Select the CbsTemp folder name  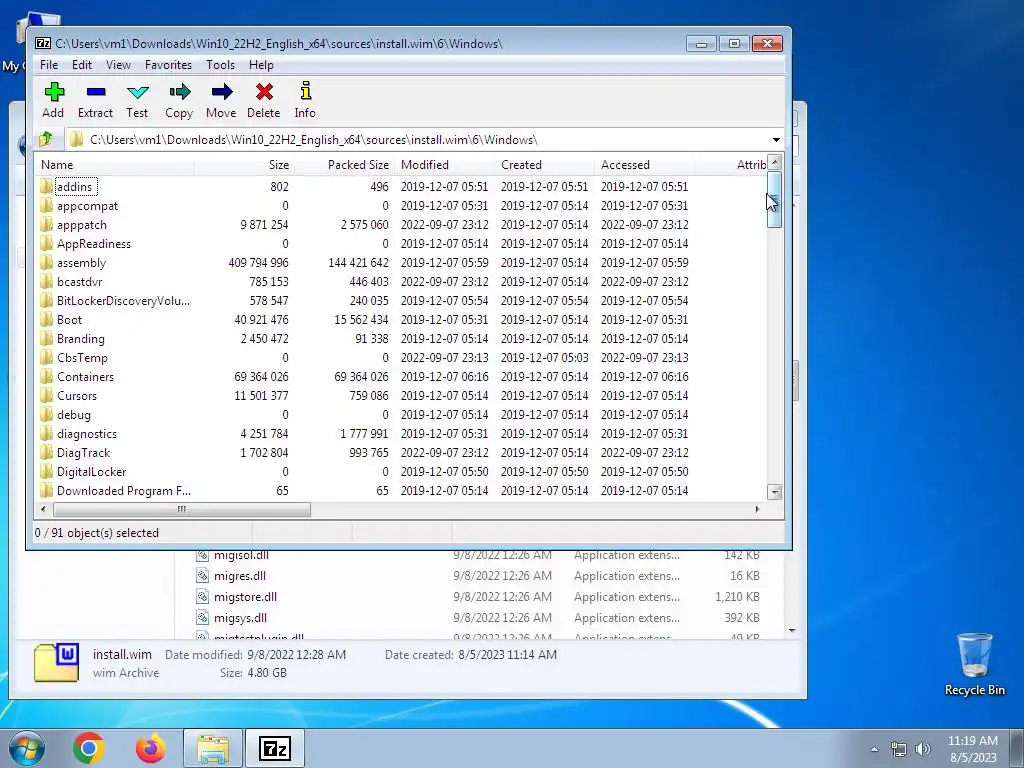pos(82,358)
